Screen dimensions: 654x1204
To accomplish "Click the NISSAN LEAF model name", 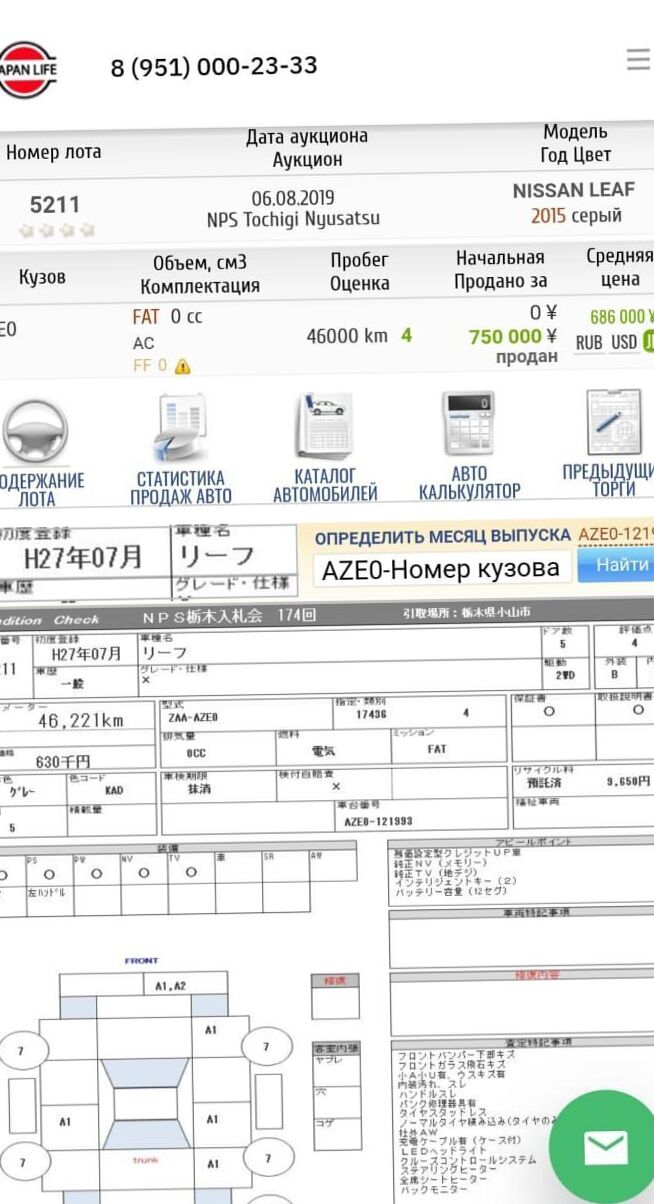I will coord(574,190).
